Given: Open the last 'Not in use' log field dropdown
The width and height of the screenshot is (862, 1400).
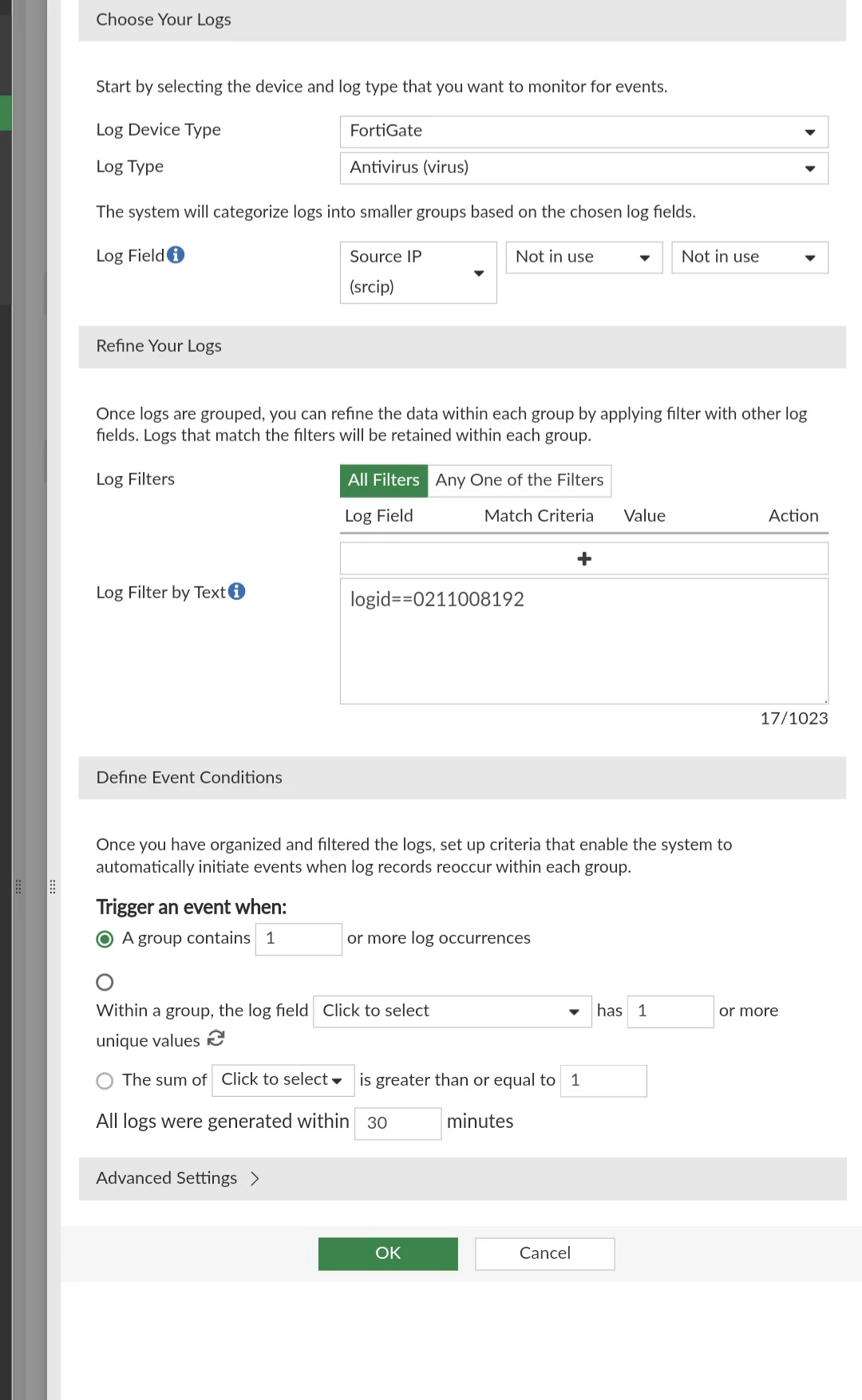Looking at the screenshot, I should pyautogui.click(x=750, y=258).
